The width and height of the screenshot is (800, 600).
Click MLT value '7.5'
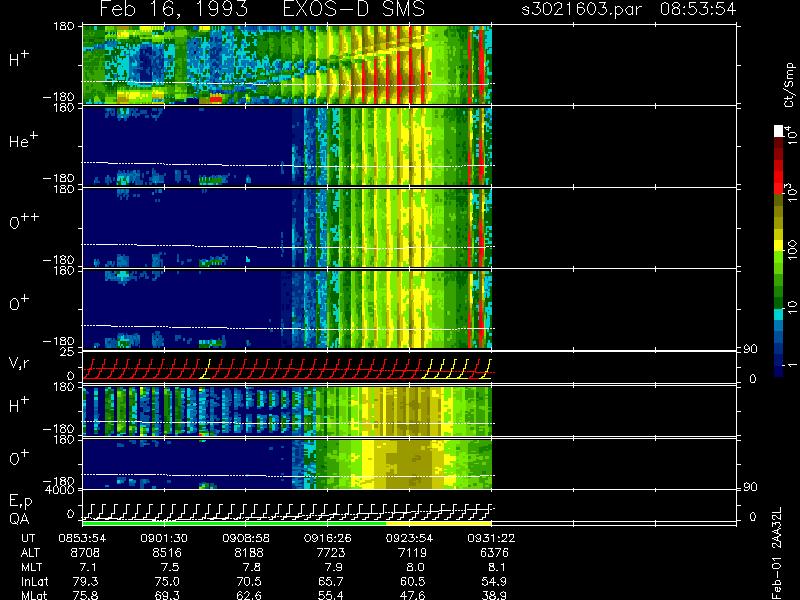click(x=170, y=567)
